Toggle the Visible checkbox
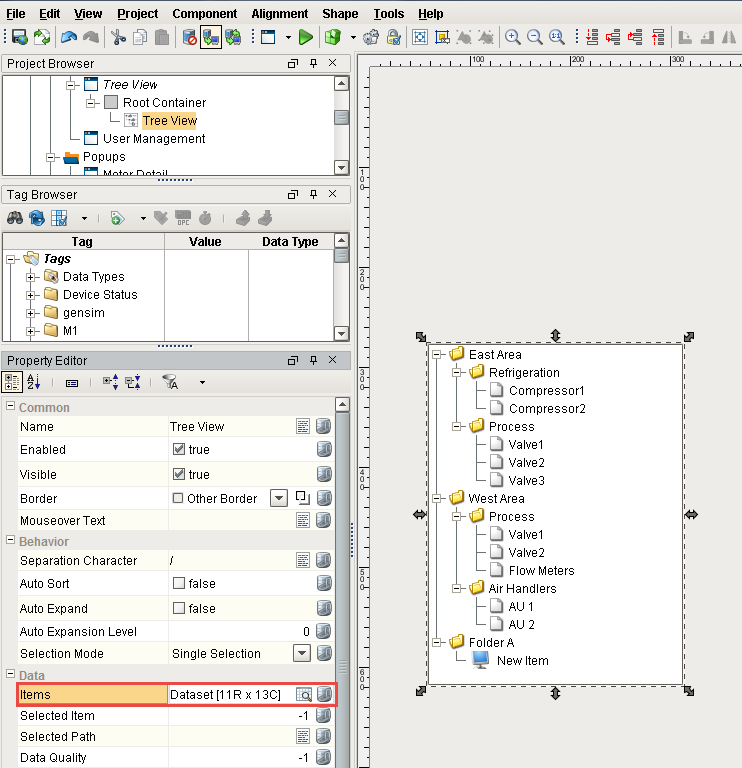 179,474
